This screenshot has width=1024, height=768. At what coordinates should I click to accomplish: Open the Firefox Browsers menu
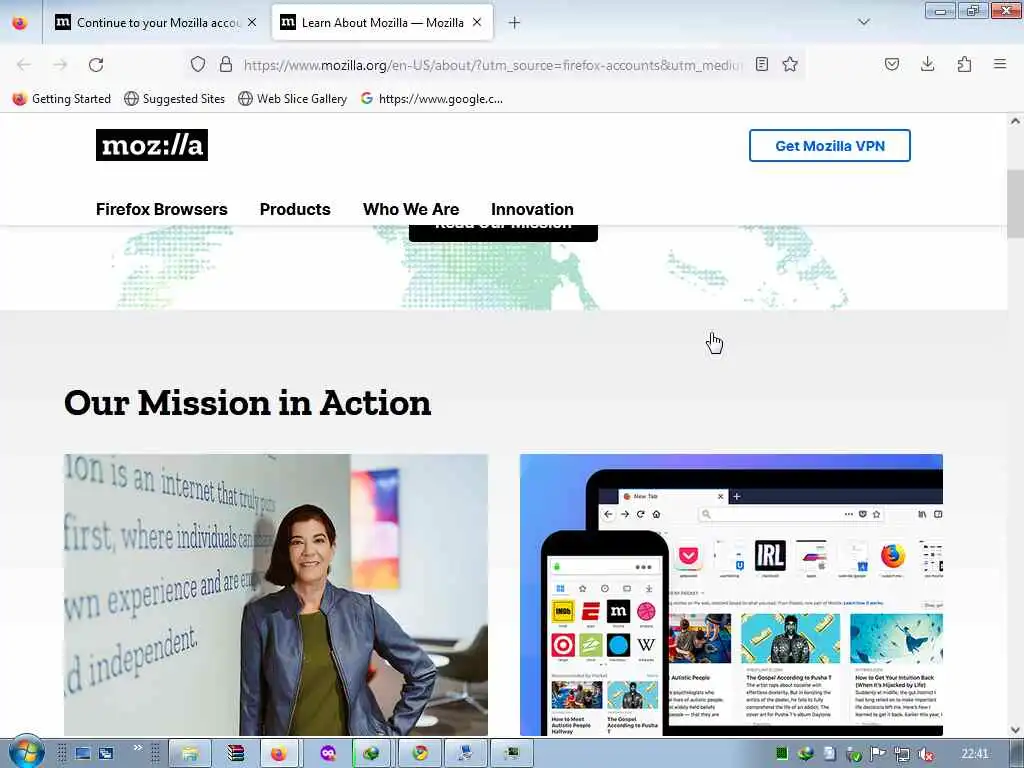coord(161,209)
